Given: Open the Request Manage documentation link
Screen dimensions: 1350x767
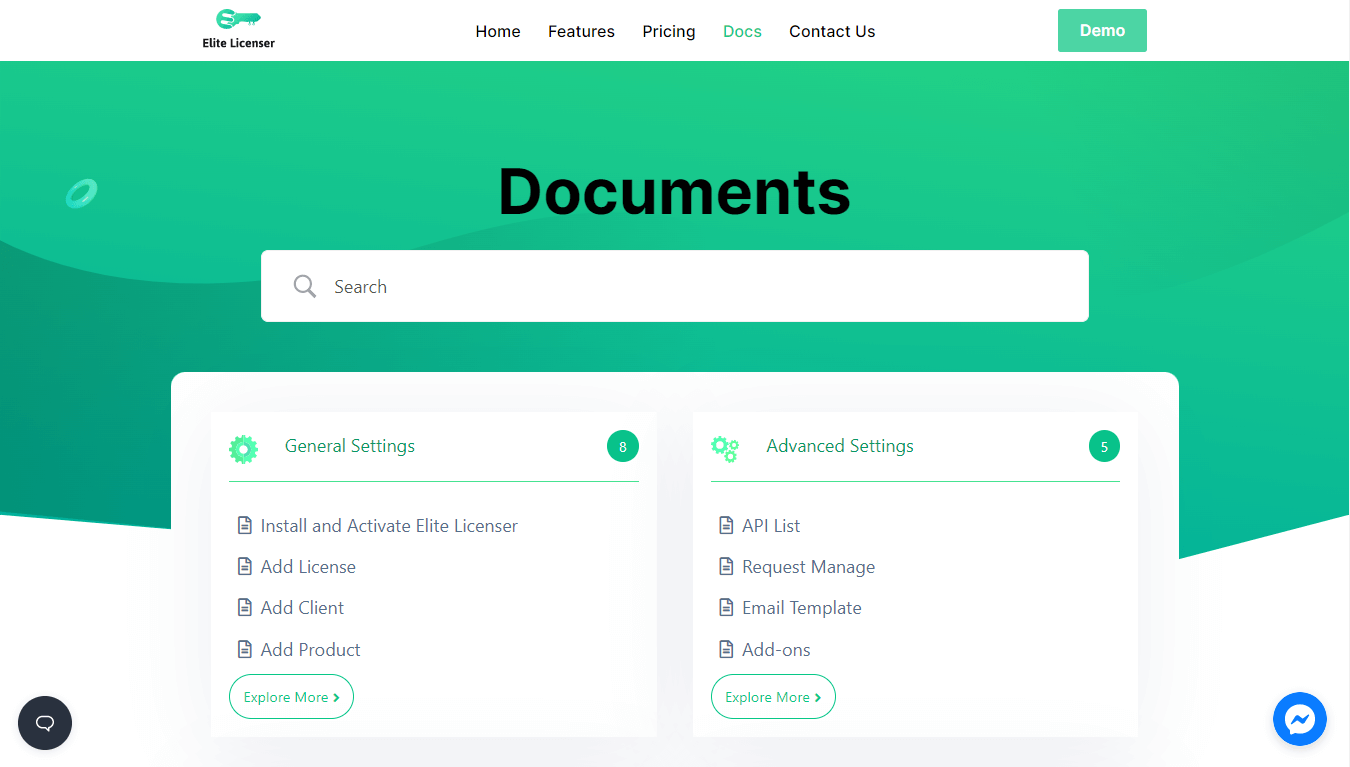Looking at the screenshot, I should click(x=808, y=566).
